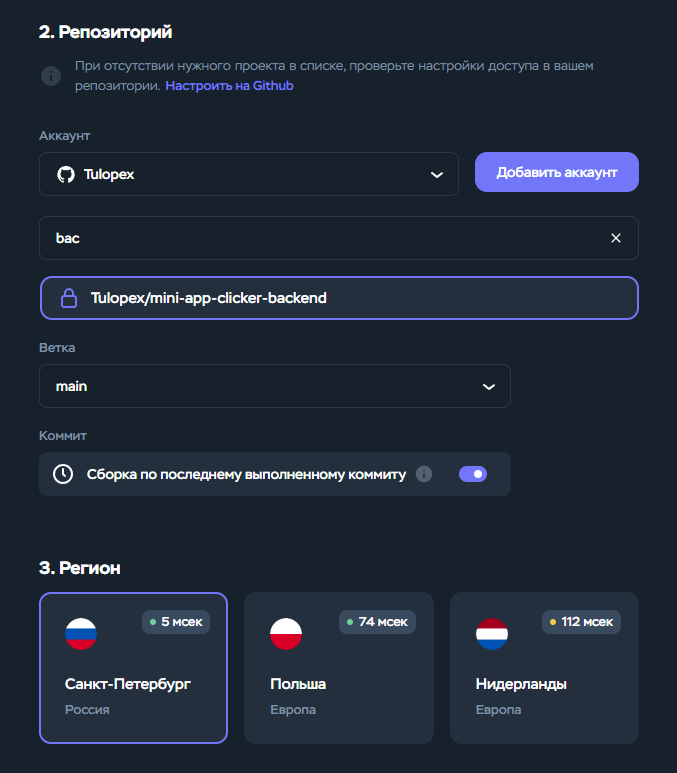Click the GitHub logo in account field

(x=66, y=174)
